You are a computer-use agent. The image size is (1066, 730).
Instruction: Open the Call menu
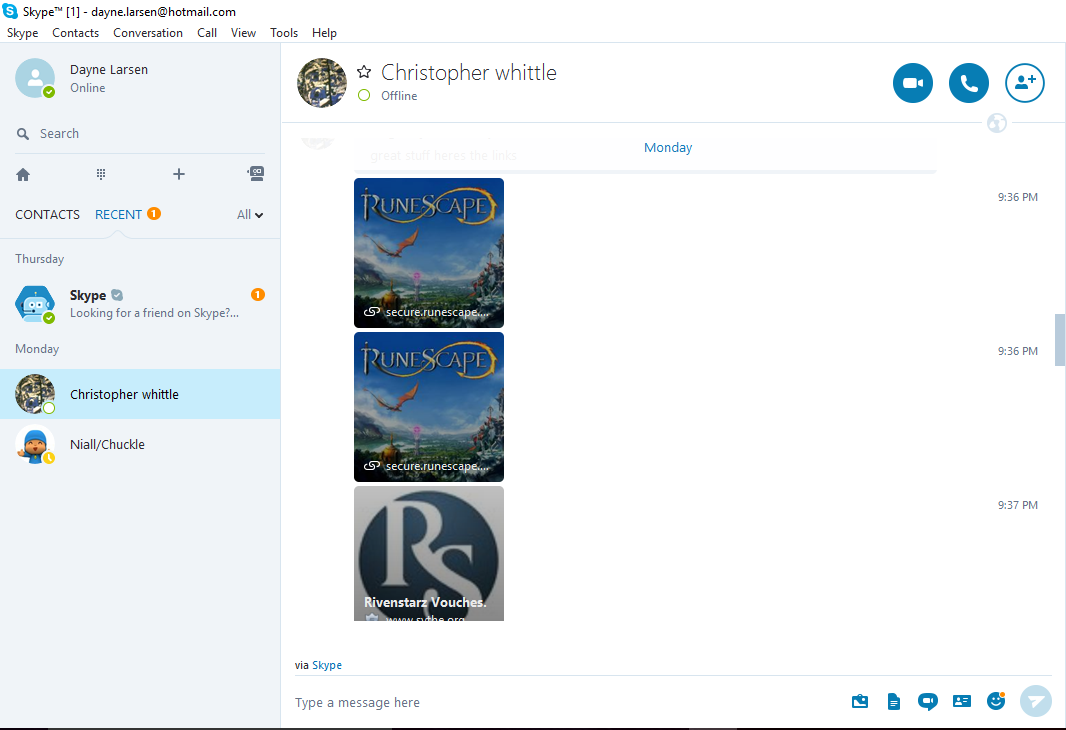(207, 33)
